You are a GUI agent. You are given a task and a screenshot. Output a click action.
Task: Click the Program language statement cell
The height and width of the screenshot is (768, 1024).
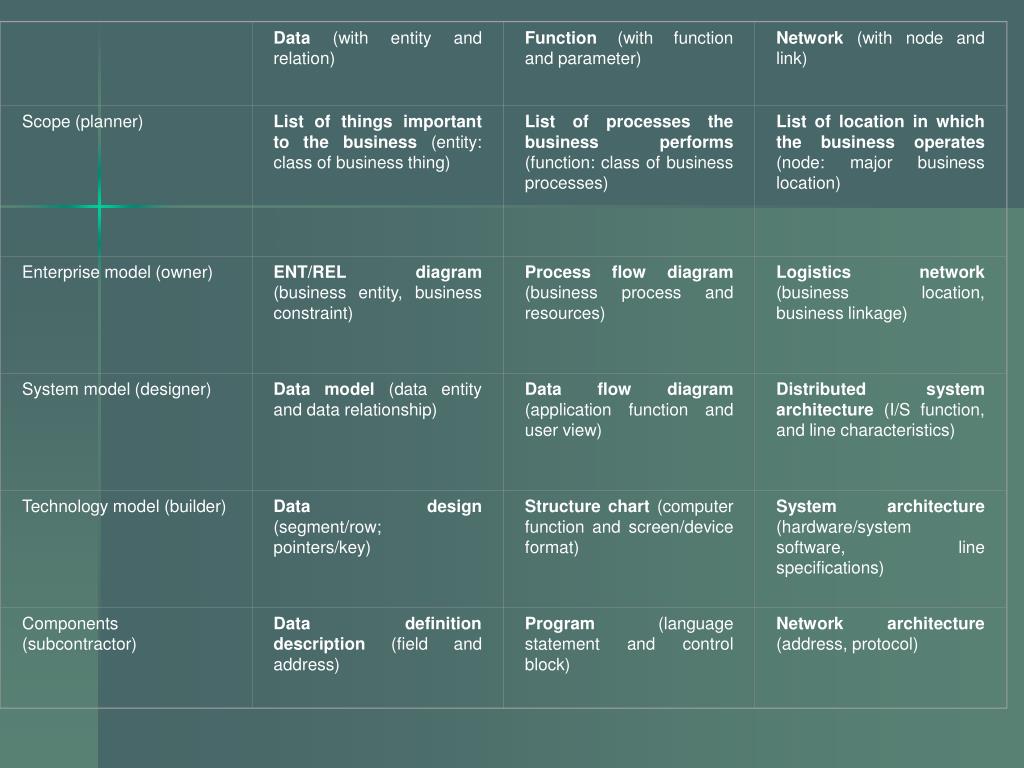click(x=629, y=658)
